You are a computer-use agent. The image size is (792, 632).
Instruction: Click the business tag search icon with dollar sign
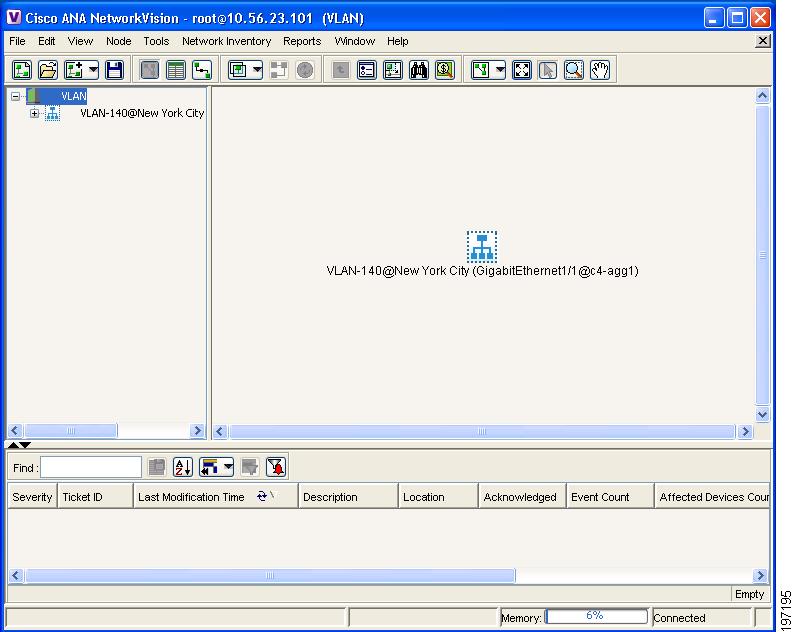tap(445, 70)
